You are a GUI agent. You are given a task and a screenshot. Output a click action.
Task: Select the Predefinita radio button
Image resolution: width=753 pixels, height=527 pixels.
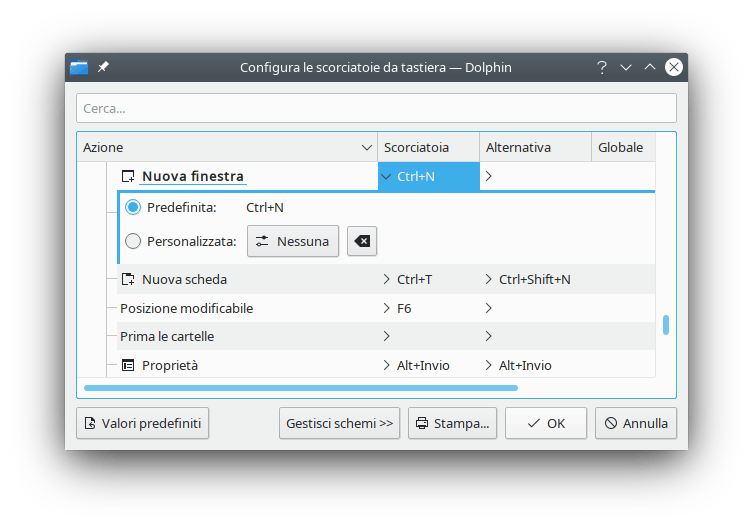133,207
